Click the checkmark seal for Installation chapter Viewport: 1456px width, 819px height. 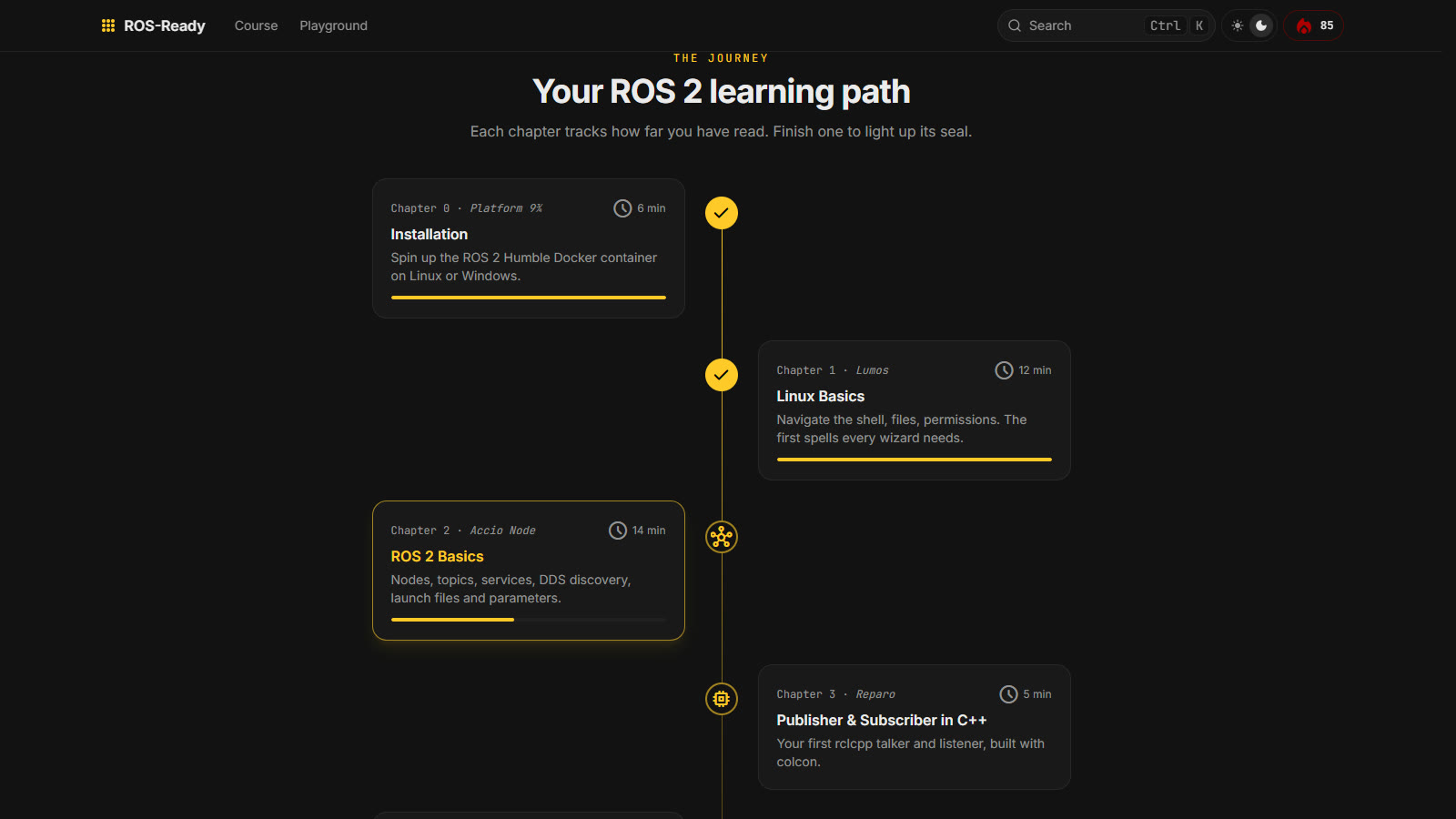pos(722,213)
